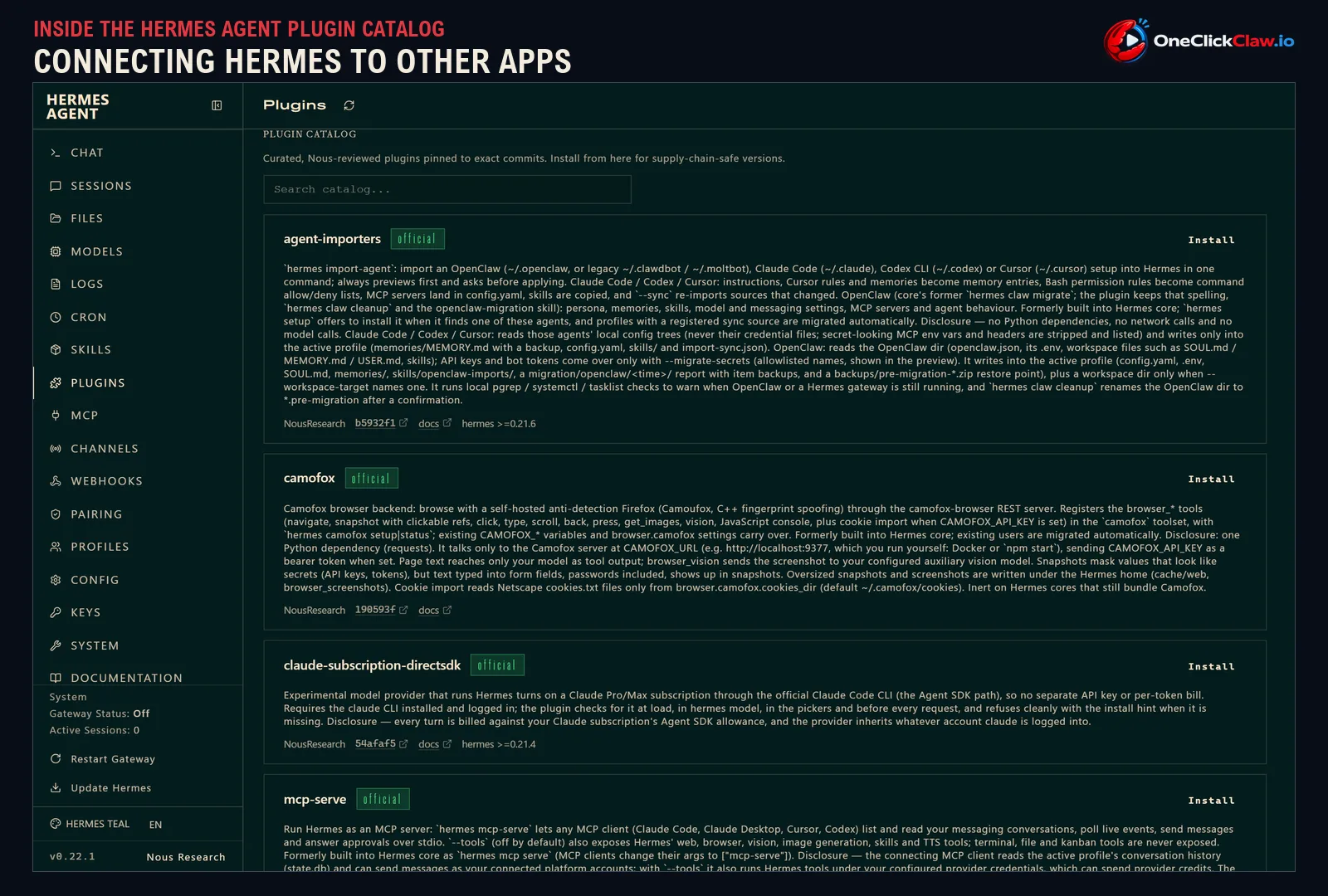Click the Plugins puzzle icon

tap(56, 382)
